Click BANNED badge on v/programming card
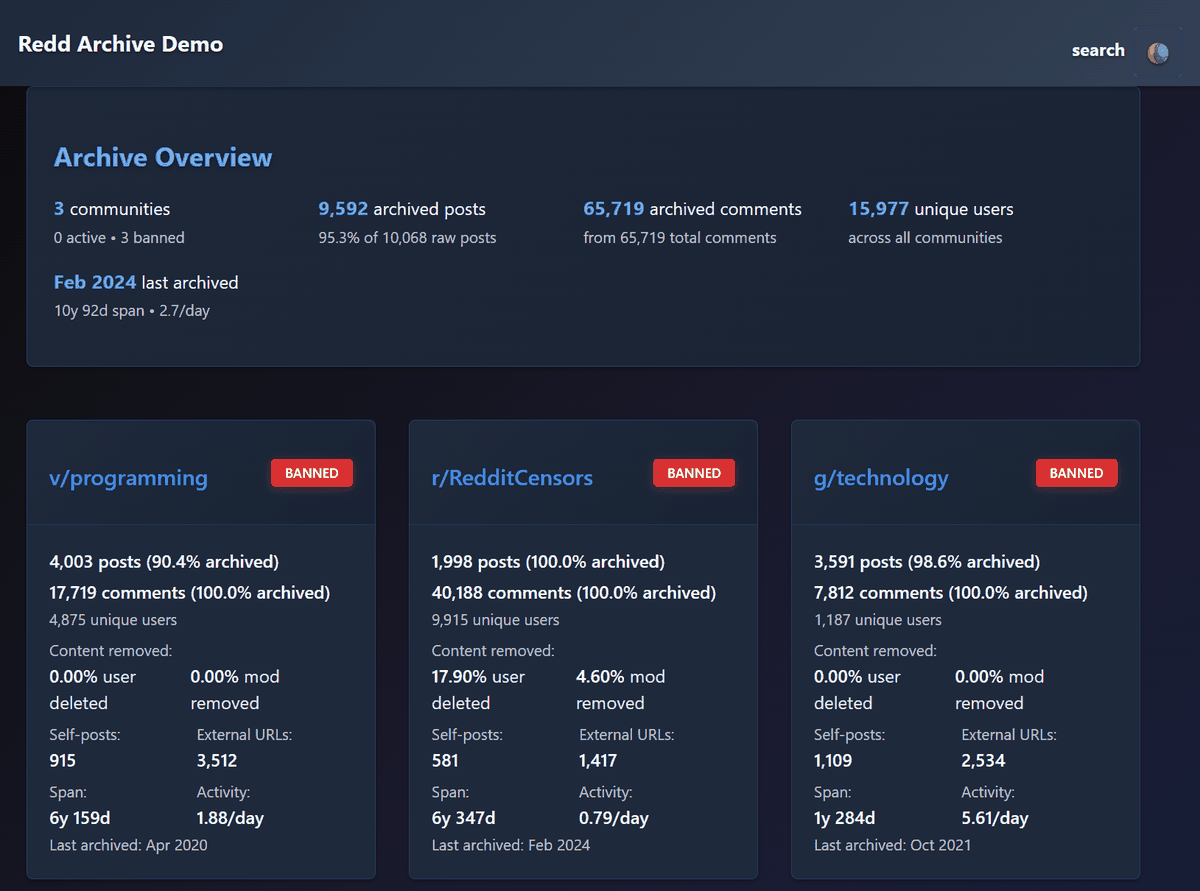The image size is (1200, 891). pyautogui.click(x=312, y=473)
